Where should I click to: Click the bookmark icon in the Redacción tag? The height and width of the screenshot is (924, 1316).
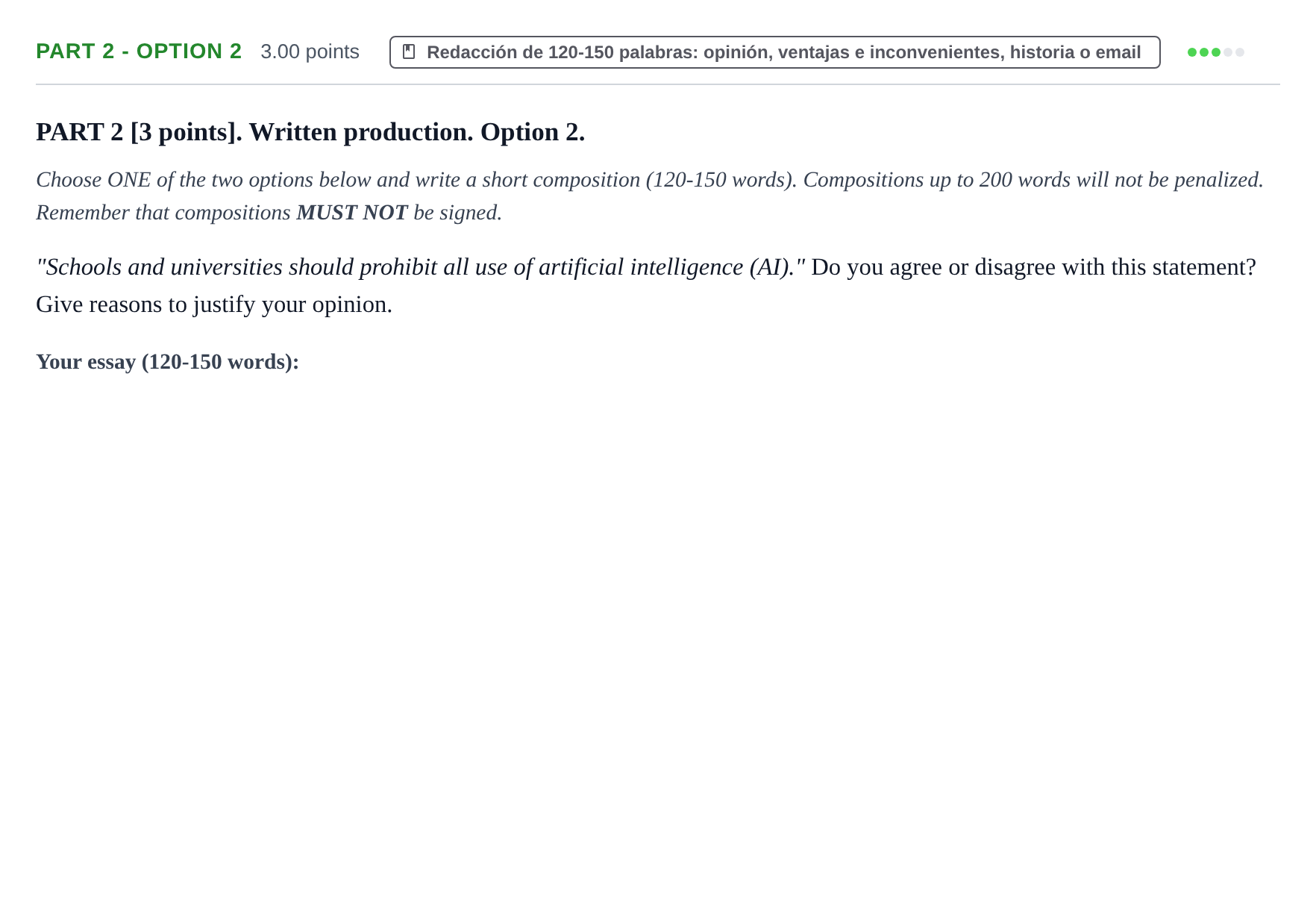click(409, 52)
